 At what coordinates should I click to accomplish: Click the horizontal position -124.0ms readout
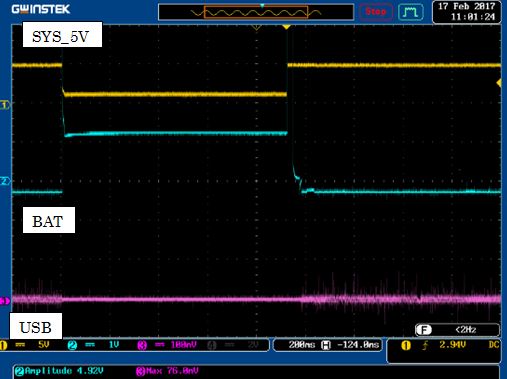coord(351,345)
